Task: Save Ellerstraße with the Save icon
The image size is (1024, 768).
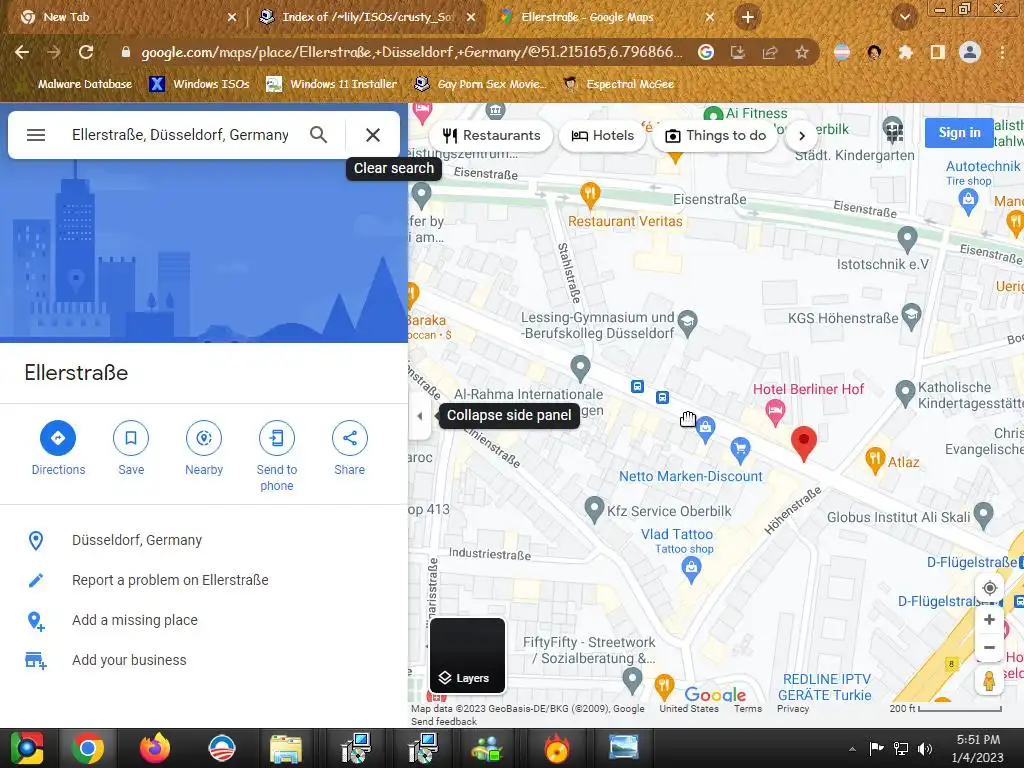Action: [131, 438]
